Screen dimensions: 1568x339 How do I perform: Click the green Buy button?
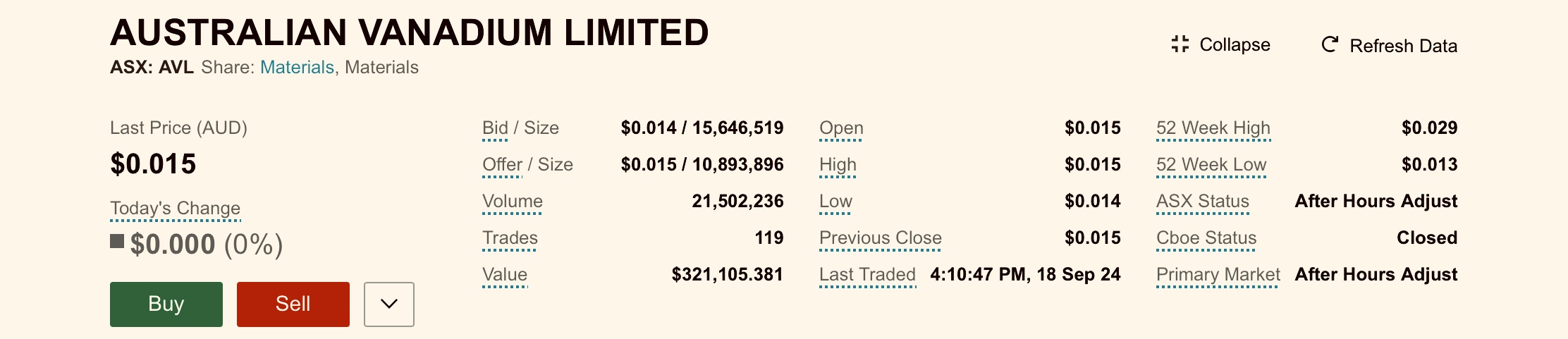tap(166, 304)
